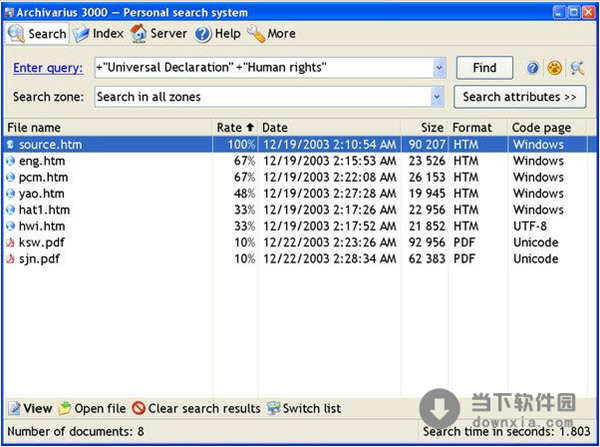Click the Archivarius app icon in title bar

click(9, 12)
